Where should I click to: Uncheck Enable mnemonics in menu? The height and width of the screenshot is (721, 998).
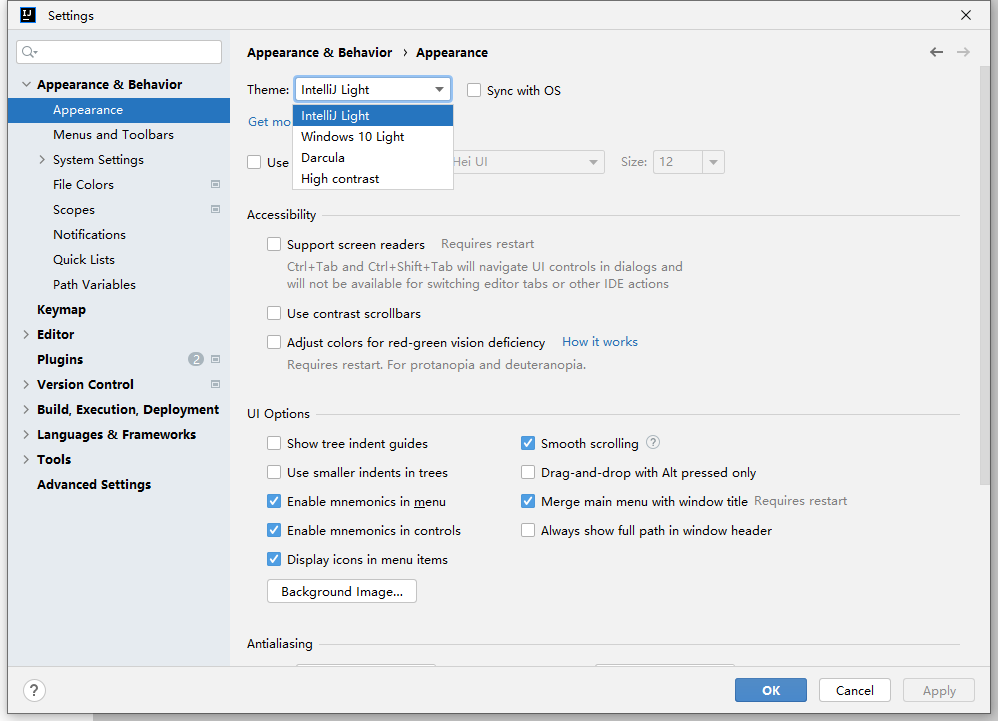tap(274, 501)
